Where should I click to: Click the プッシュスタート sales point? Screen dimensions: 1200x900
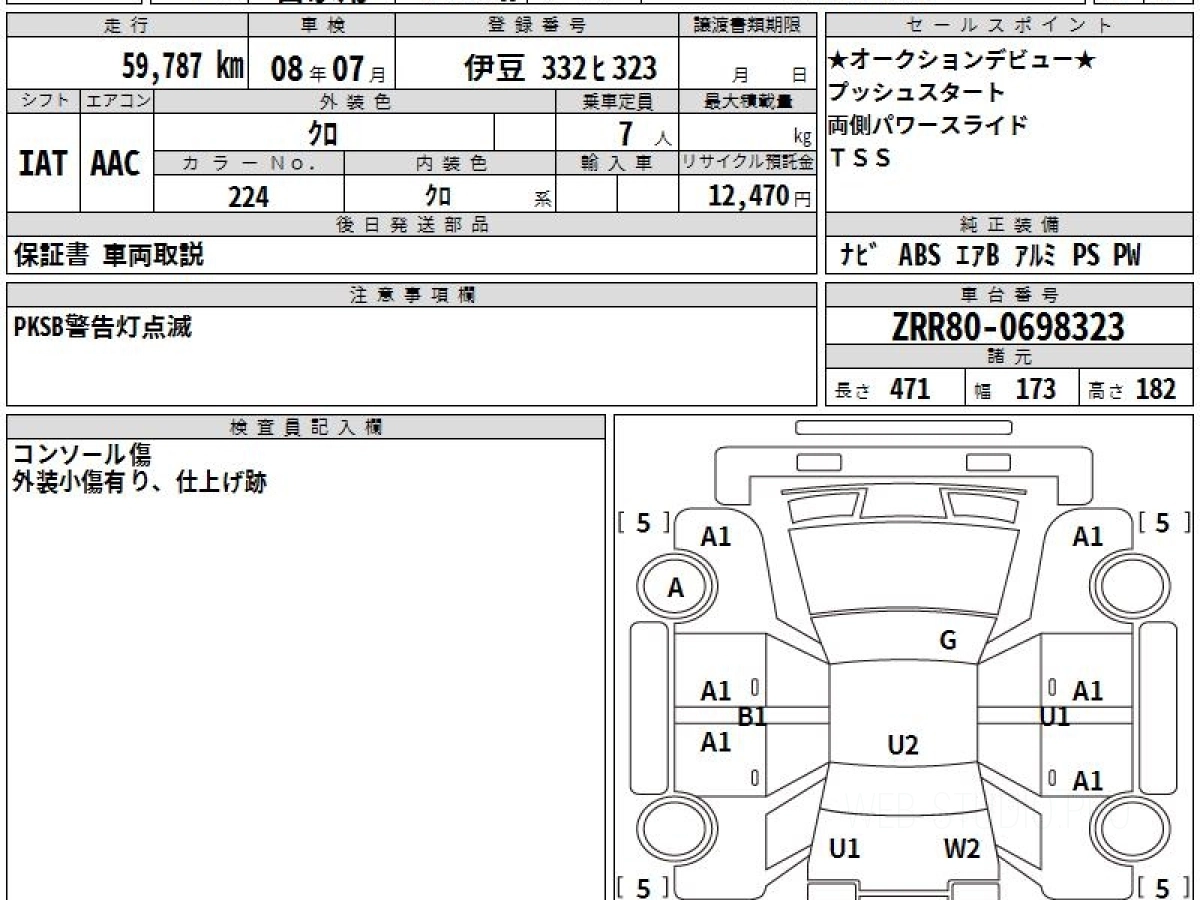click(916, 93)
